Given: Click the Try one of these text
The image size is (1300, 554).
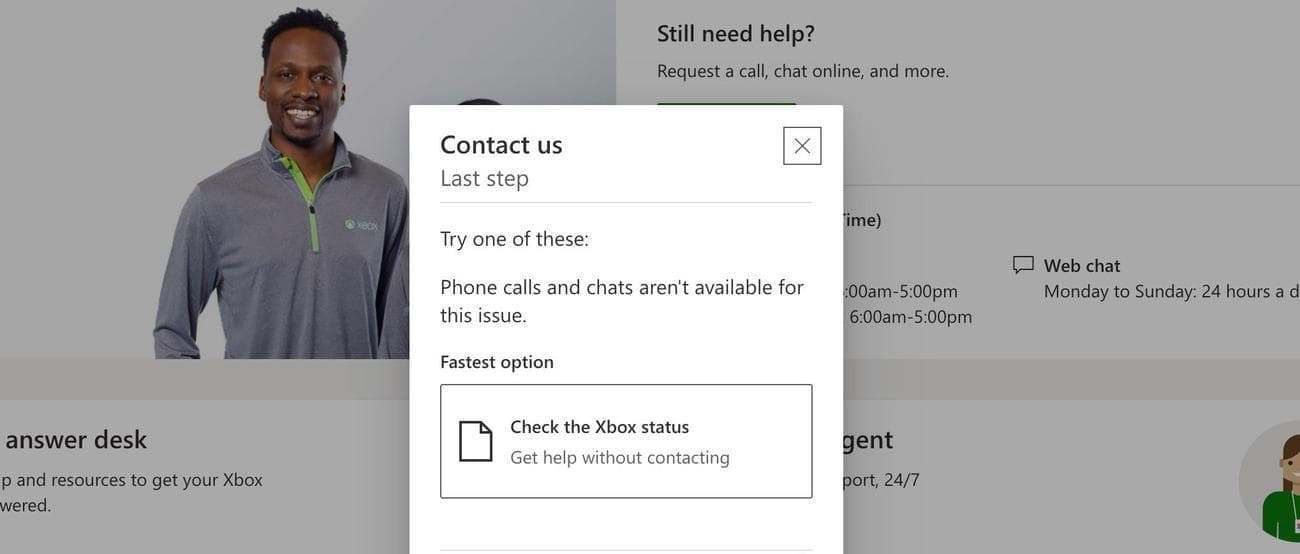Looking at the screenshot, I should click(x=514, y=239).
